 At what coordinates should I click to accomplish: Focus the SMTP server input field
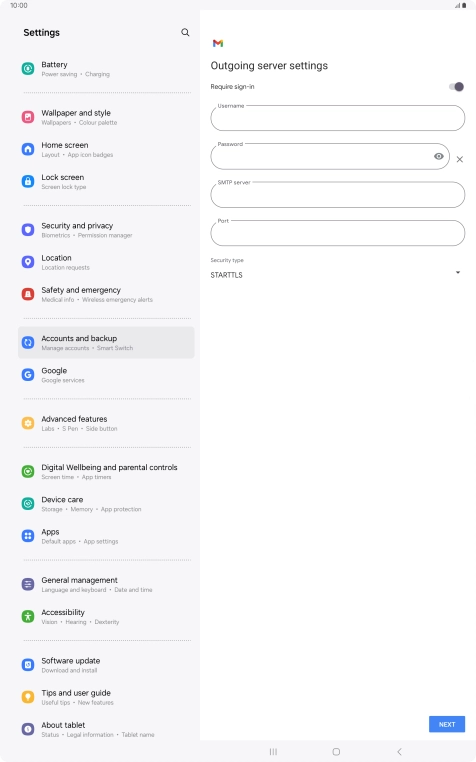pos(337,195)
